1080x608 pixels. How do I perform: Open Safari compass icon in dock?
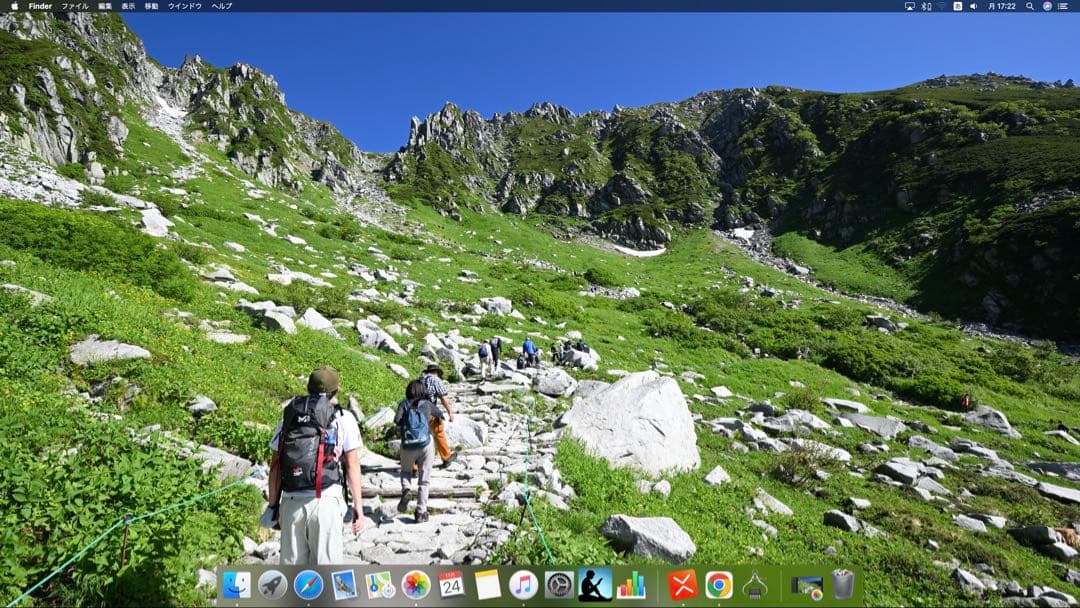click(x=308, y=585)
